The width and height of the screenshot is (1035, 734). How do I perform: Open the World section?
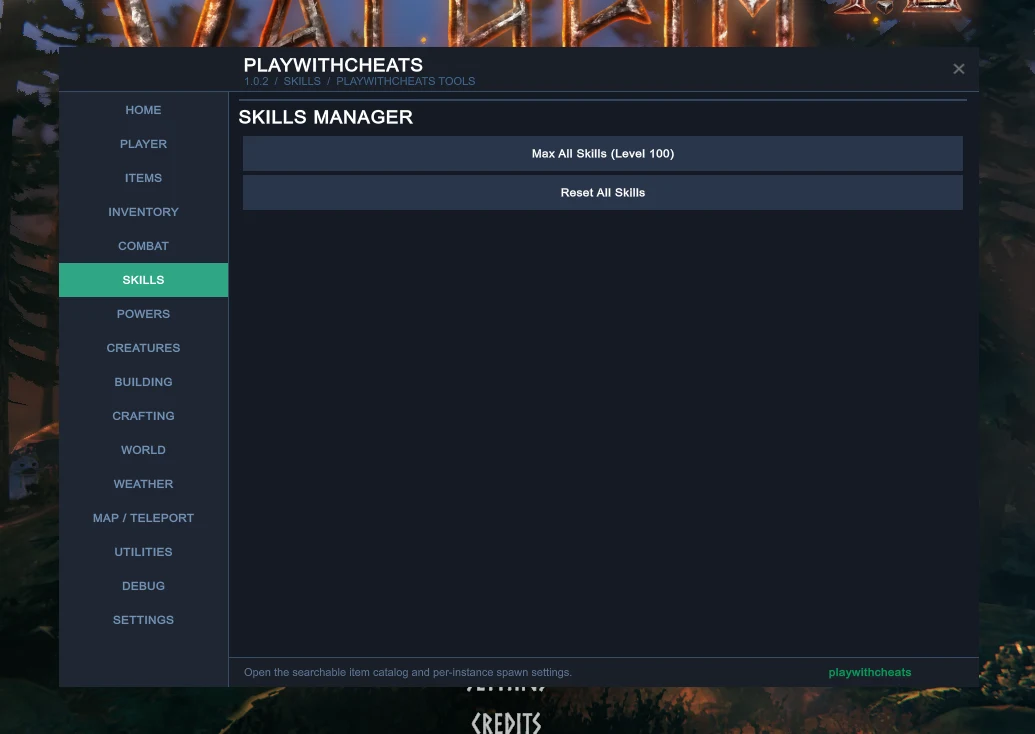(x=143, y=450)
